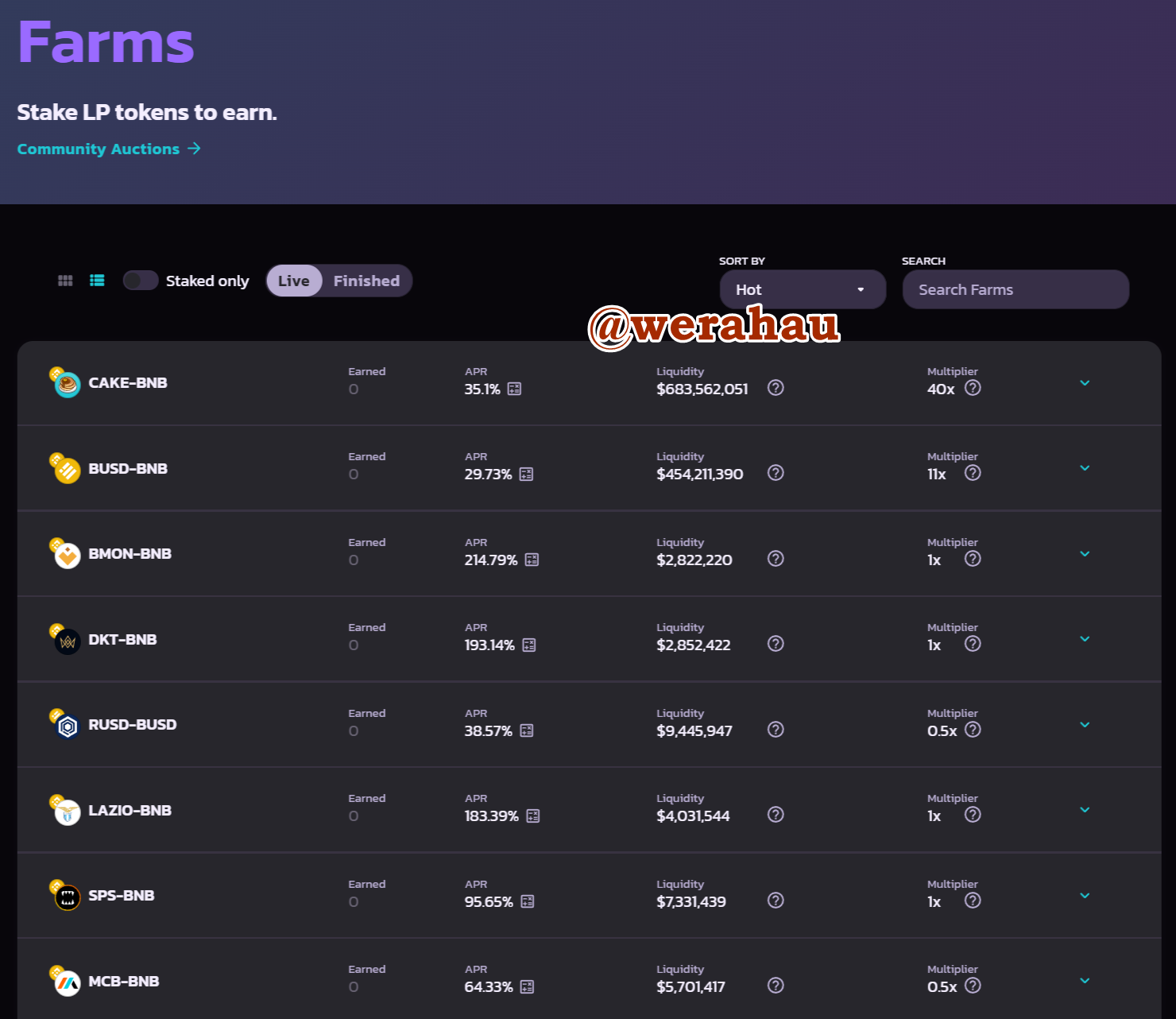
Task: Expand the BUSD-BNB farm row details
Action: (1085, 468)
